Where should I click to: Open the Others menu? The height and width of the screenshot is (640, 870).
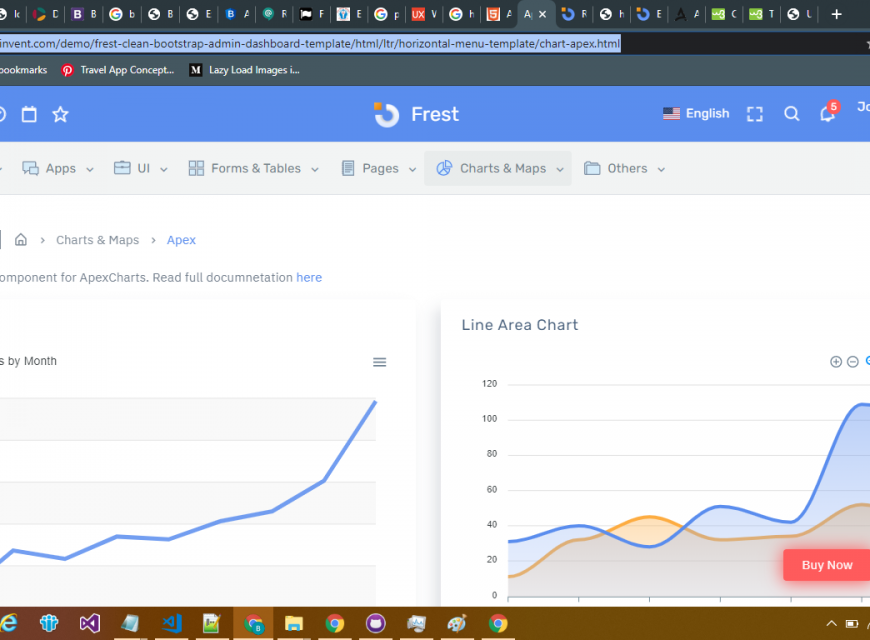click(x=625, y=169)
